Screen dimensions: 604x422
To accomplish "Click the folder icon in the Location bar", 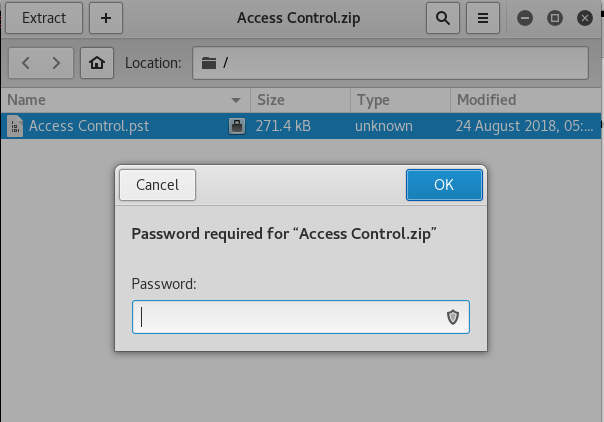I will pos(208,63).
